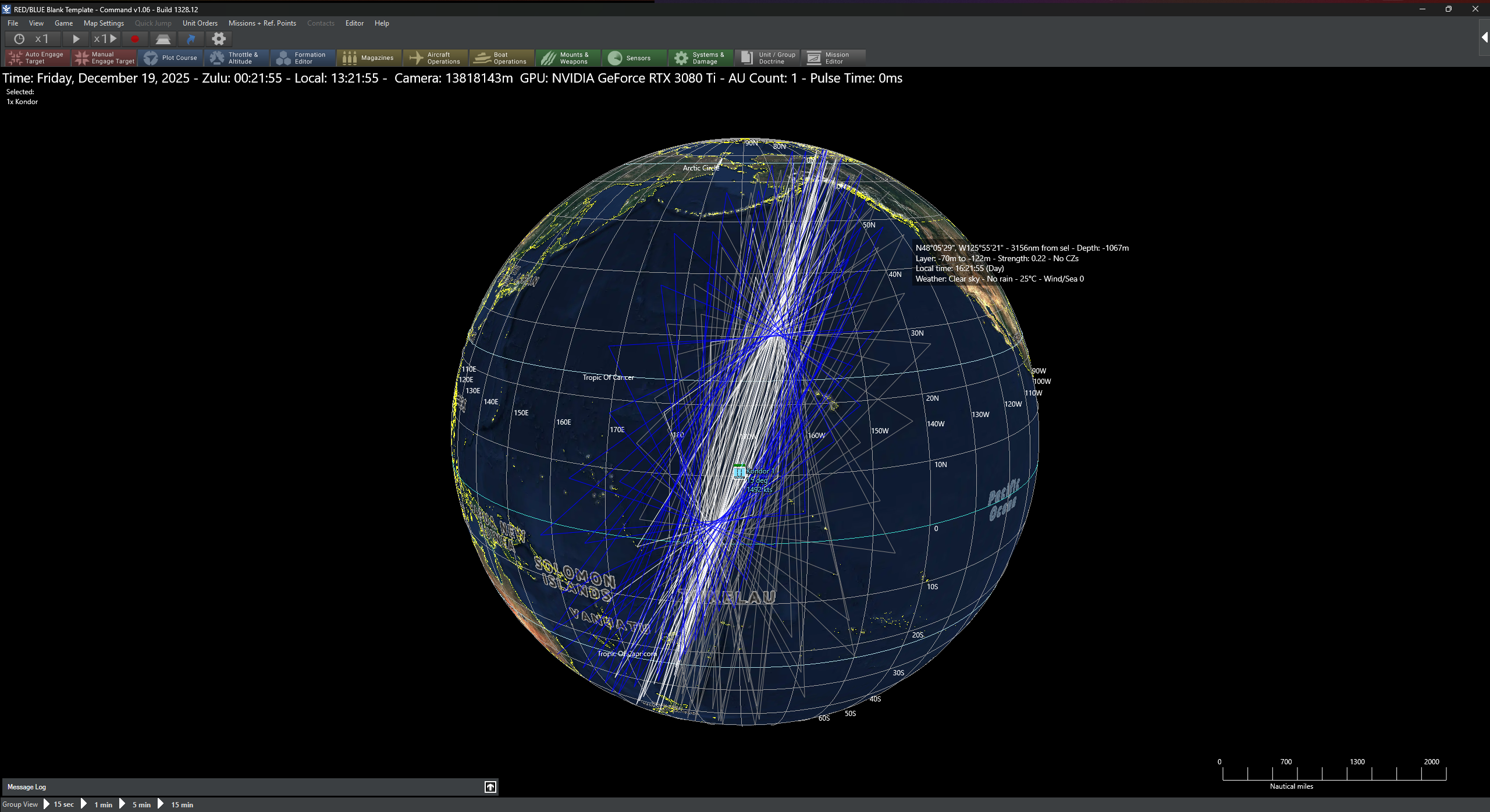Toggle Group View in status bar
The height and width of the screenshot is (812, 1490).
point(20,804)
